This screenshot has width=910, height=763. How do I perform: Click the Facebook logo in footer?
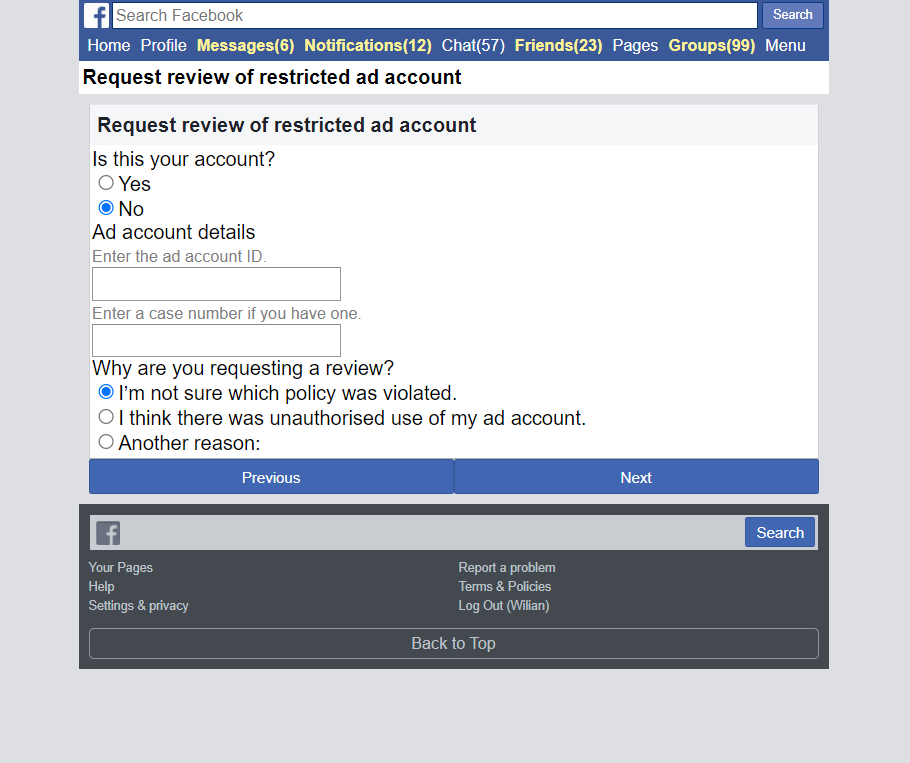pos(108,533)
